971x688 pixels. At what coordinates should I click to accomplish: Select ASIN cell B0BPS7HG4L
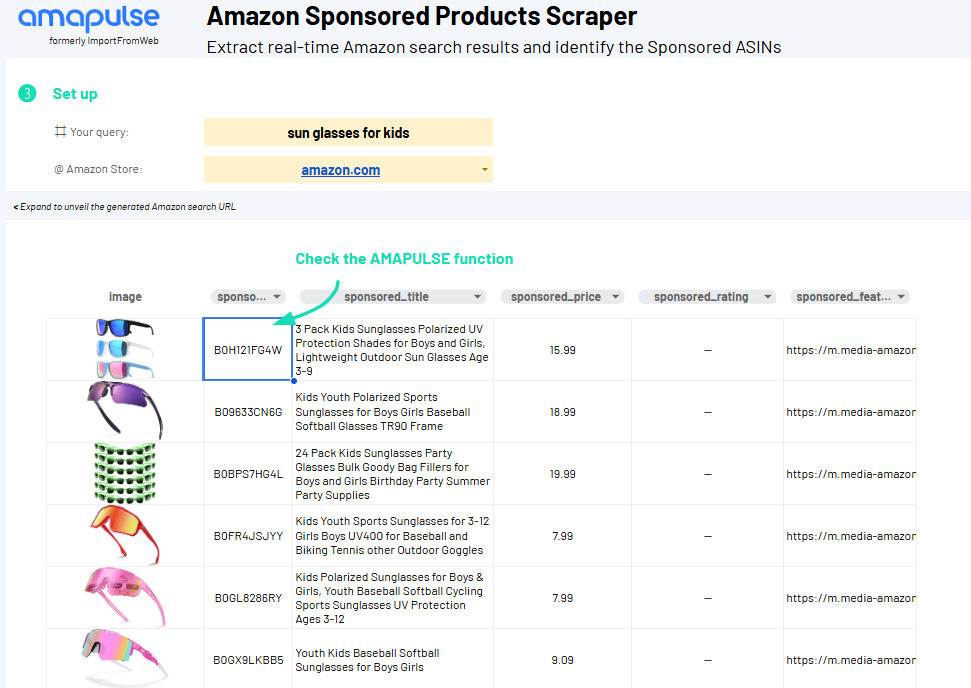(x=248, y=474)
